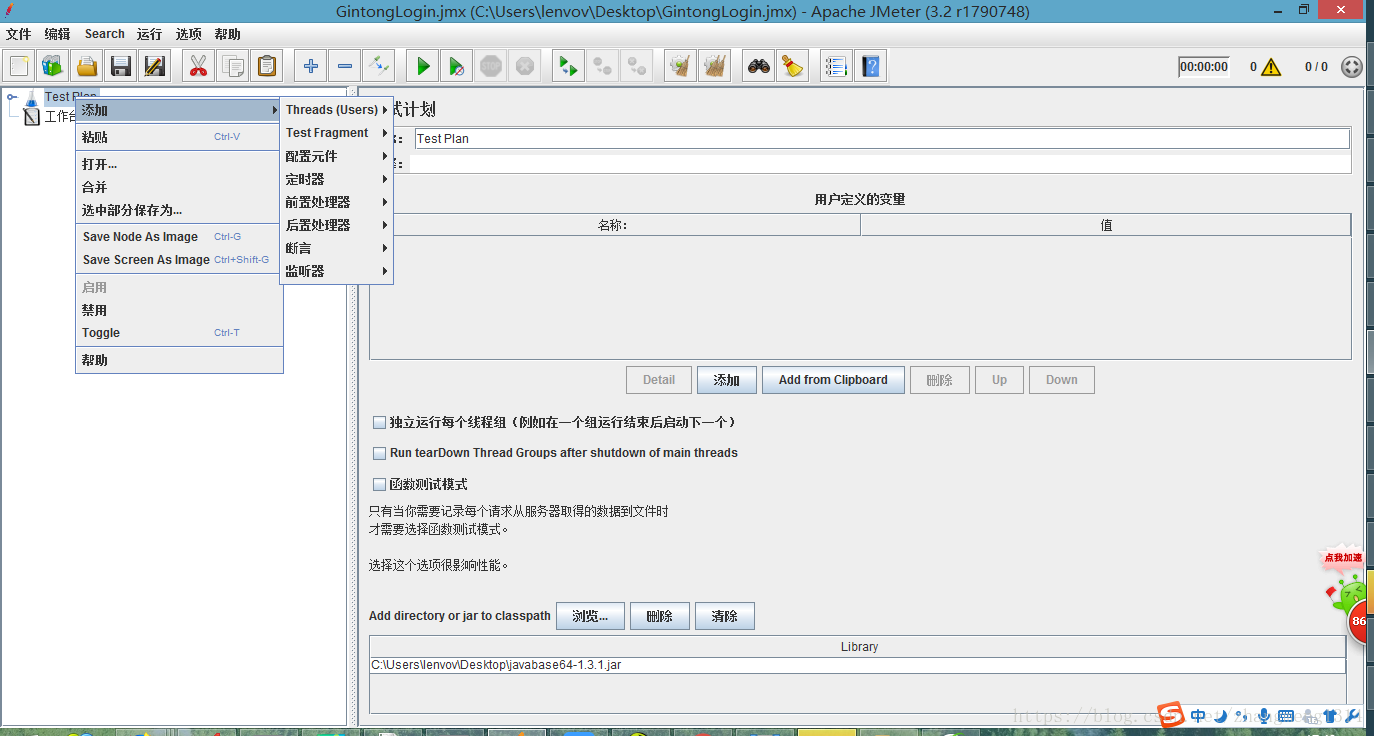Click the Clear results broom-gear icon
This screenshot has height=736, width=1374.
click(680, 67)
